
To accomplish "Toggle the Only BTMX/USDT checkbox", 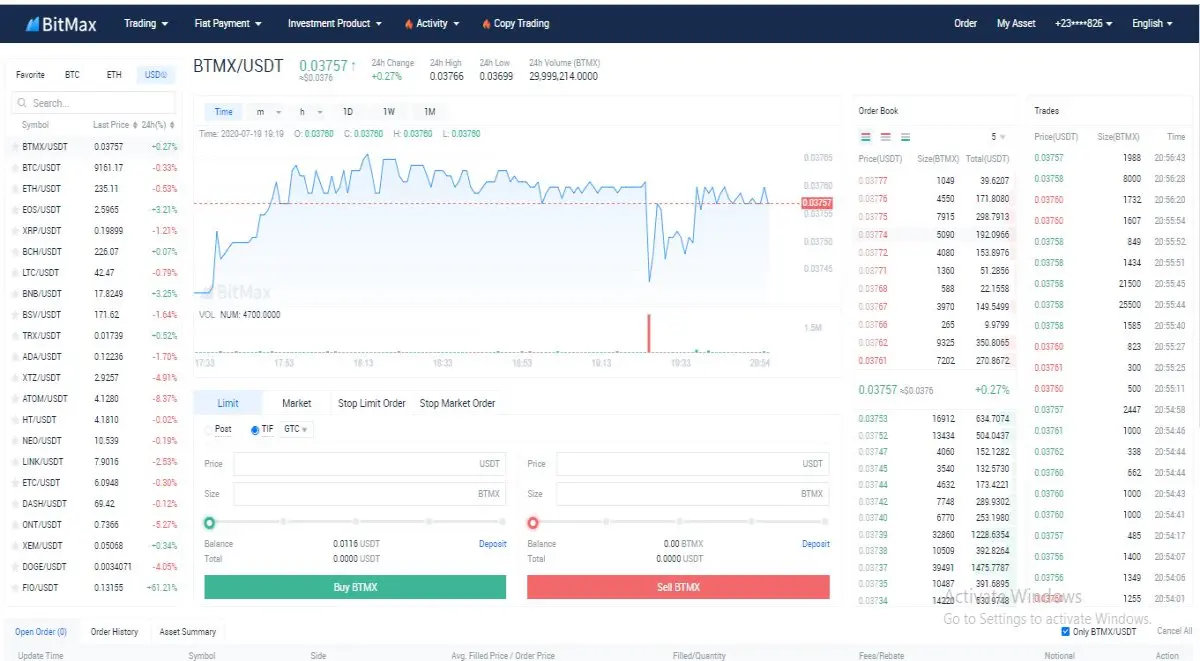I will coord(1065,631).
